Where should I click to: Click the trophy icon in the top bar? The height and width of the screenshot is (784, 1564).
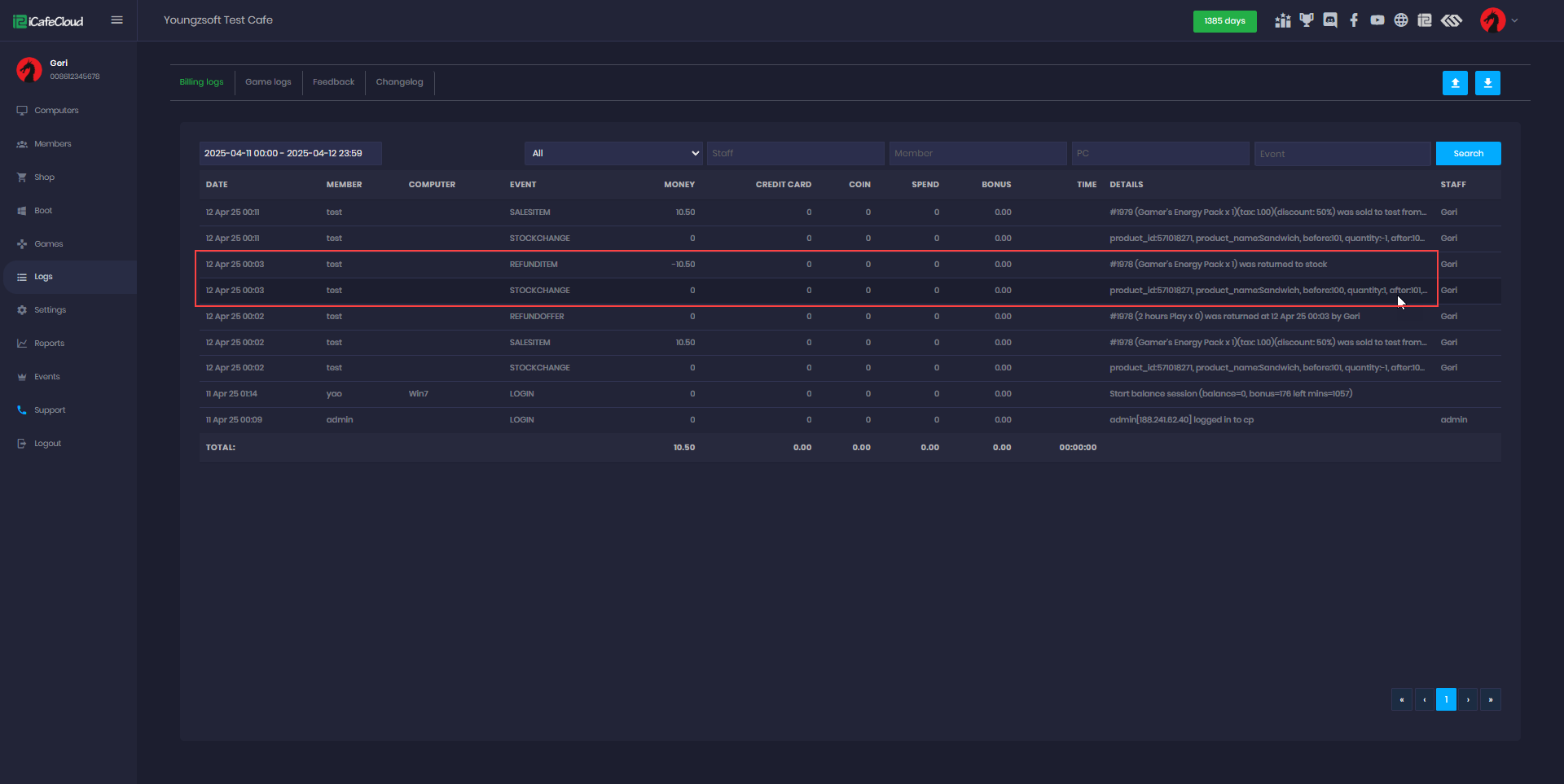[1307, 20]
